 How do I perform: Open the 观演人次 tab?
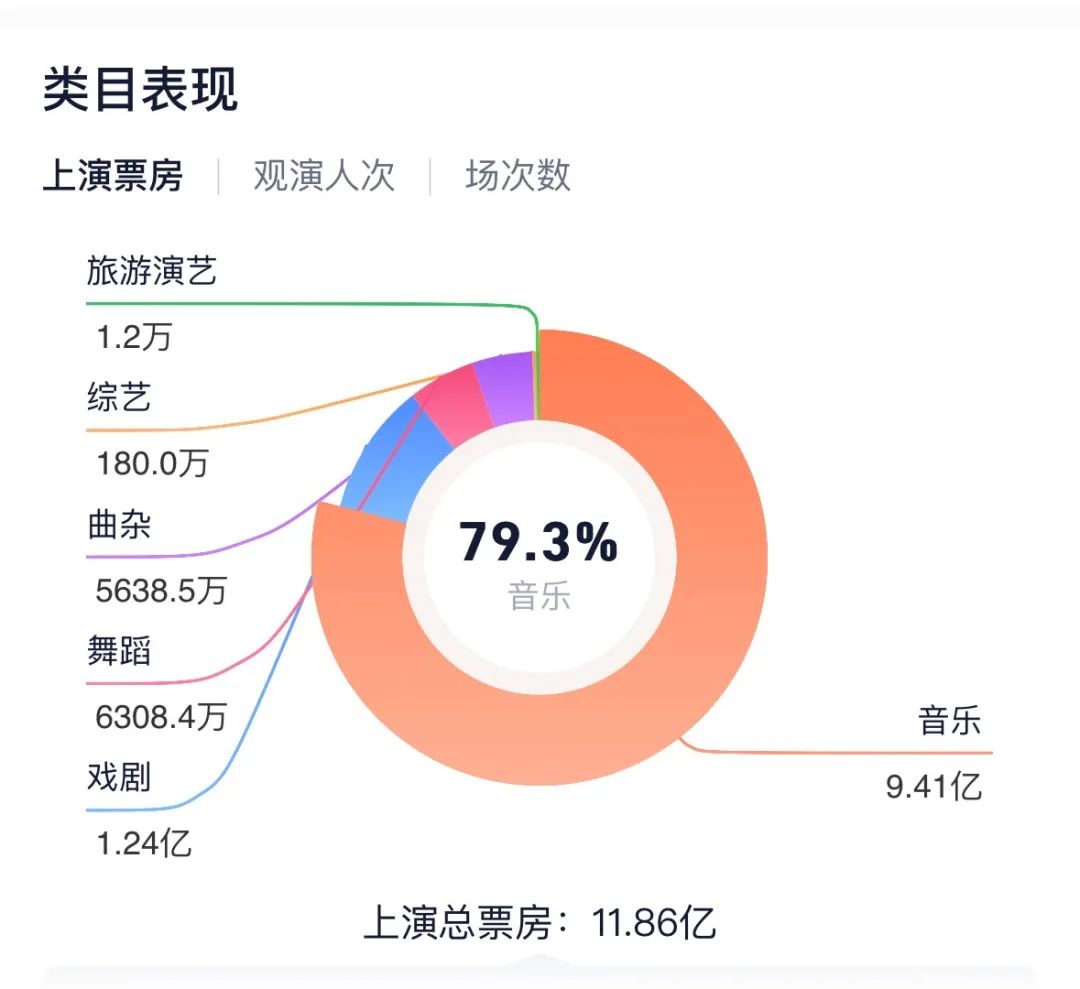tap(324, 176)
